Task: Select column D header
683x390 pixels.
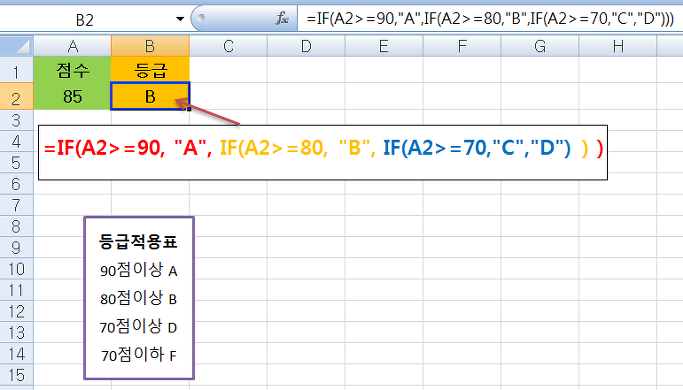Action: 306,46
